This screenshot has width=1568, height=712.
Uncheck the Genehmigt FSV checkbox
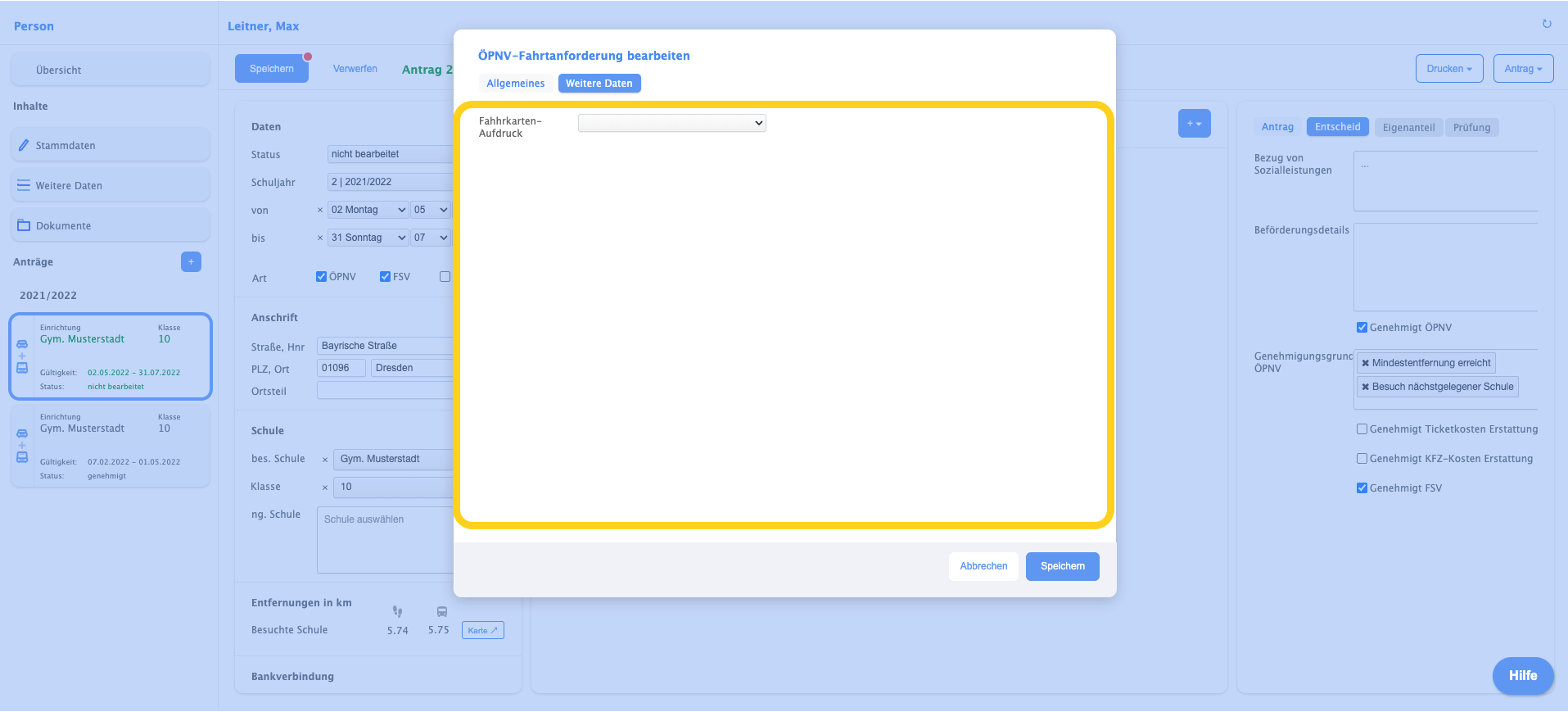1362,488
